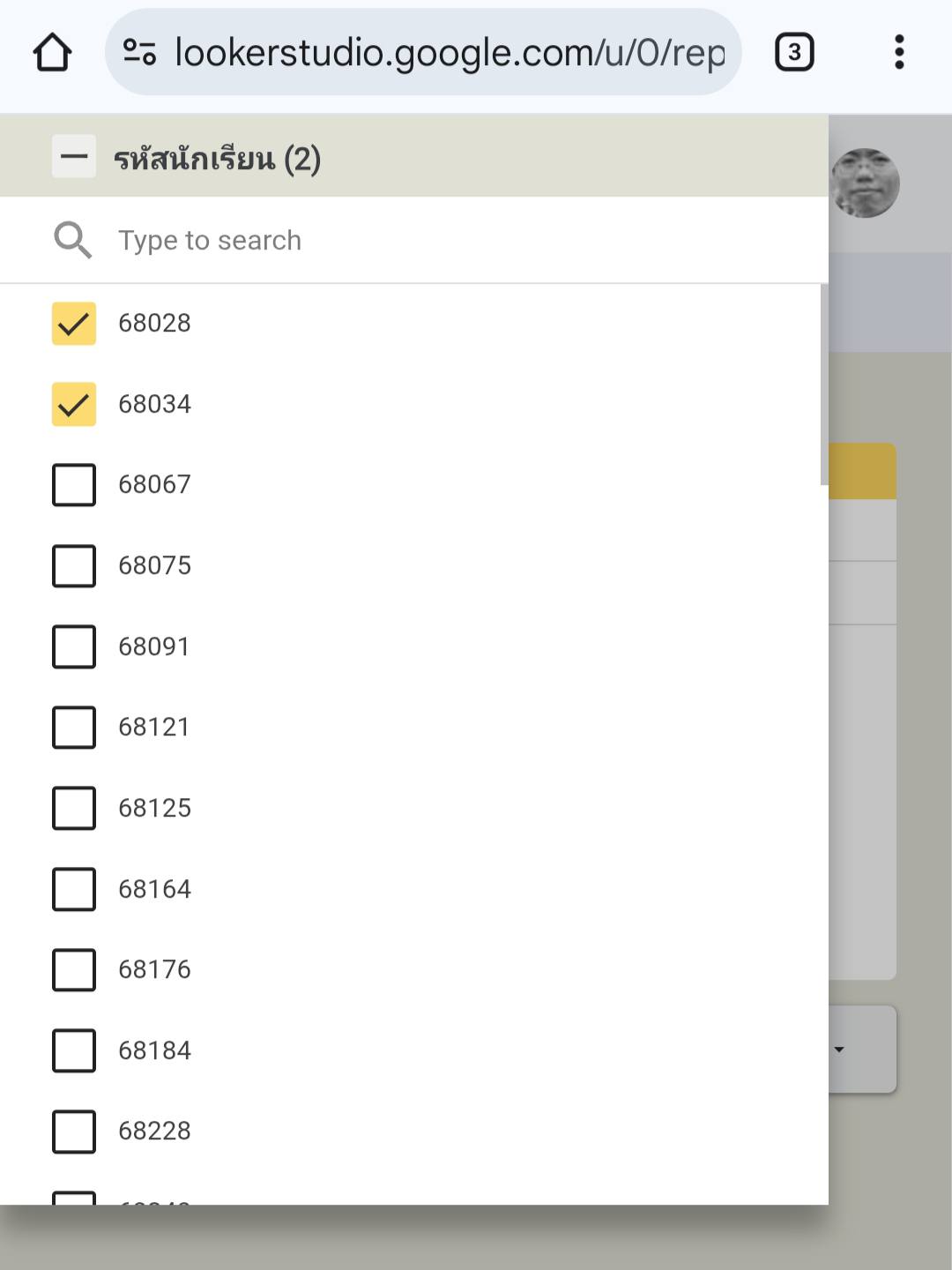Click the profile avatar picture
This screenshot has width=952, height=1270.
click(x=865, y=183)
